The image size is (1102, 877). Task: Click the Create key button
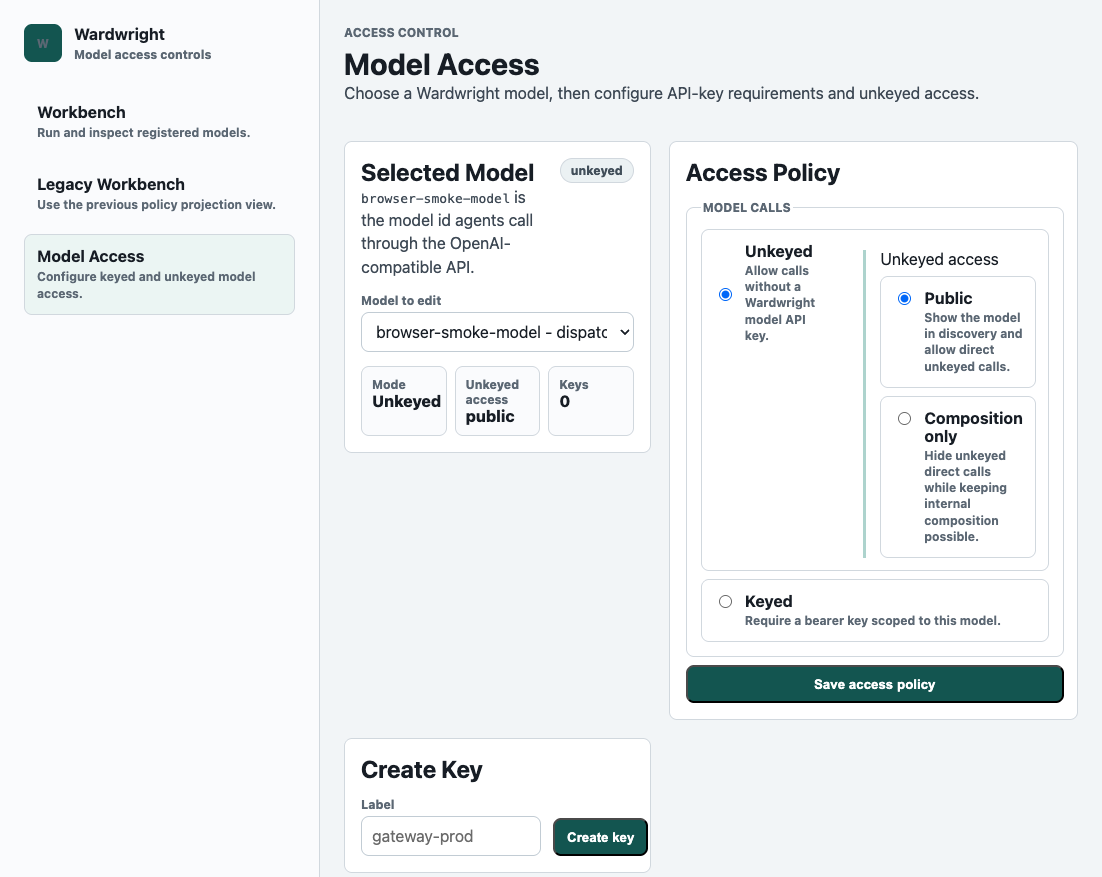click(600, 837)
